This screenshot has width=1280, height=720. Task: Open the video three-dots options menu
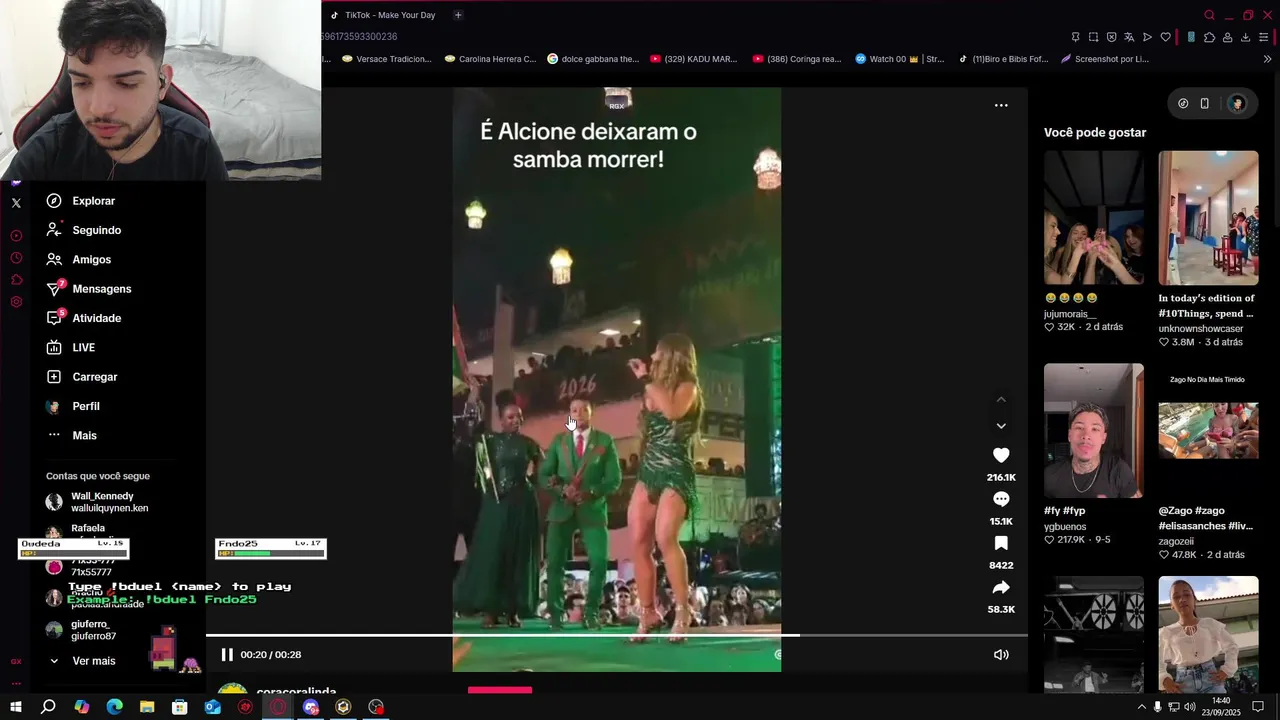tap(1001, 105)
